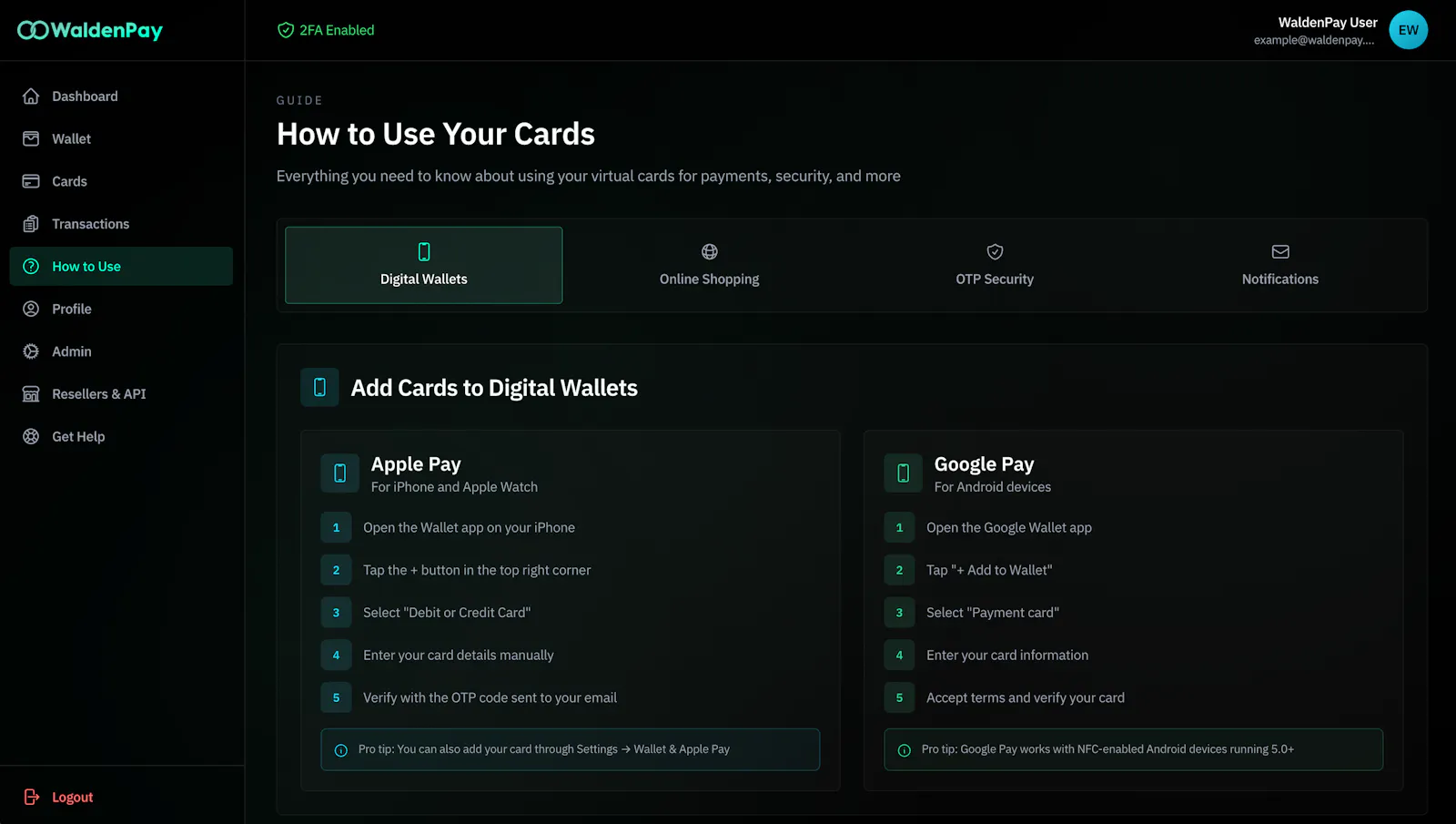The image size is (1456, 824).
Task: Click "For Android devices" subtitle
Action: point(992,487)
